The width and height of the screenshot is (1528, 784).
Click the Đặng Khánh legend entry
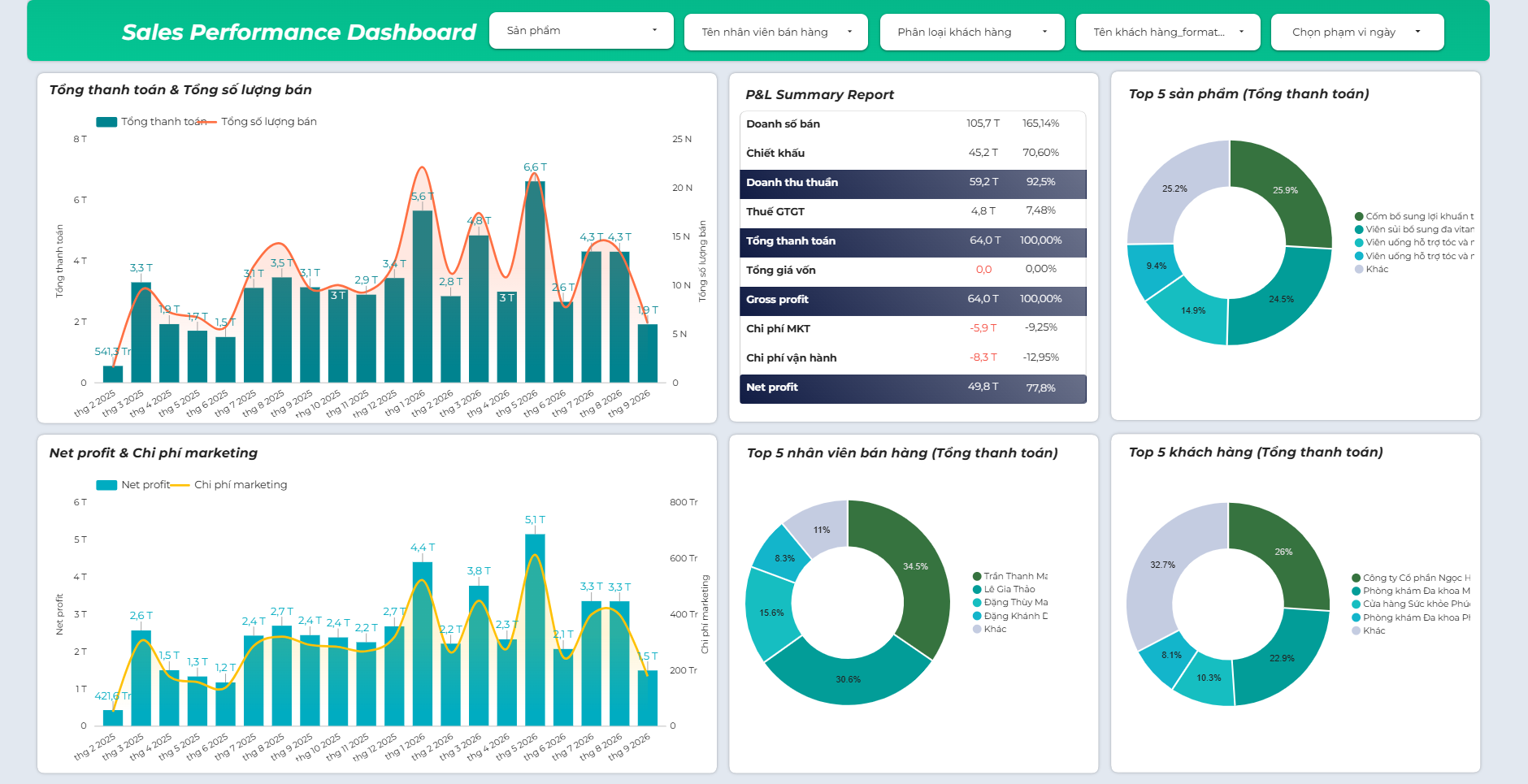pyautogui.click(x=1010, y=616)
